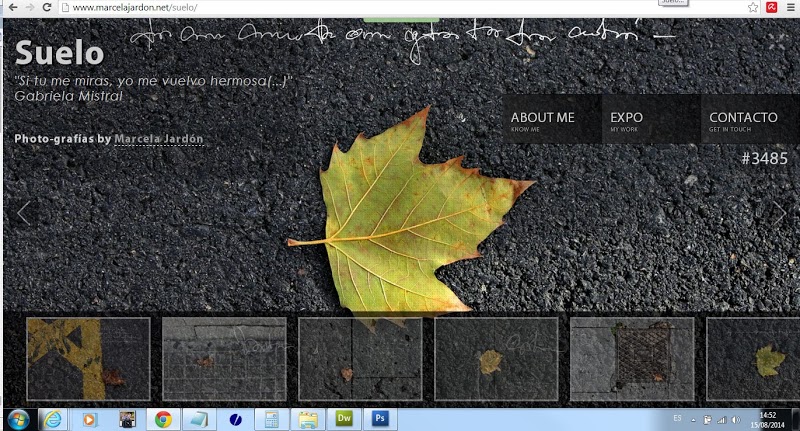
Task: Switch to Dreamweaver in the taskbar
Action: click(344, 419)
